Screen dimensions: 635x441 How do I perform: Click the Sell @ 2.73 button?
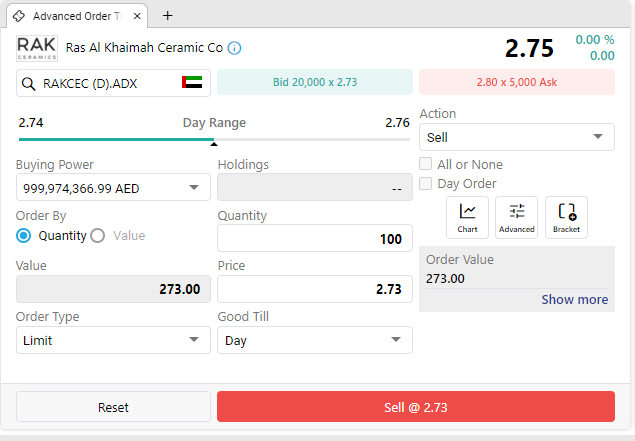(x=416, y=407)
